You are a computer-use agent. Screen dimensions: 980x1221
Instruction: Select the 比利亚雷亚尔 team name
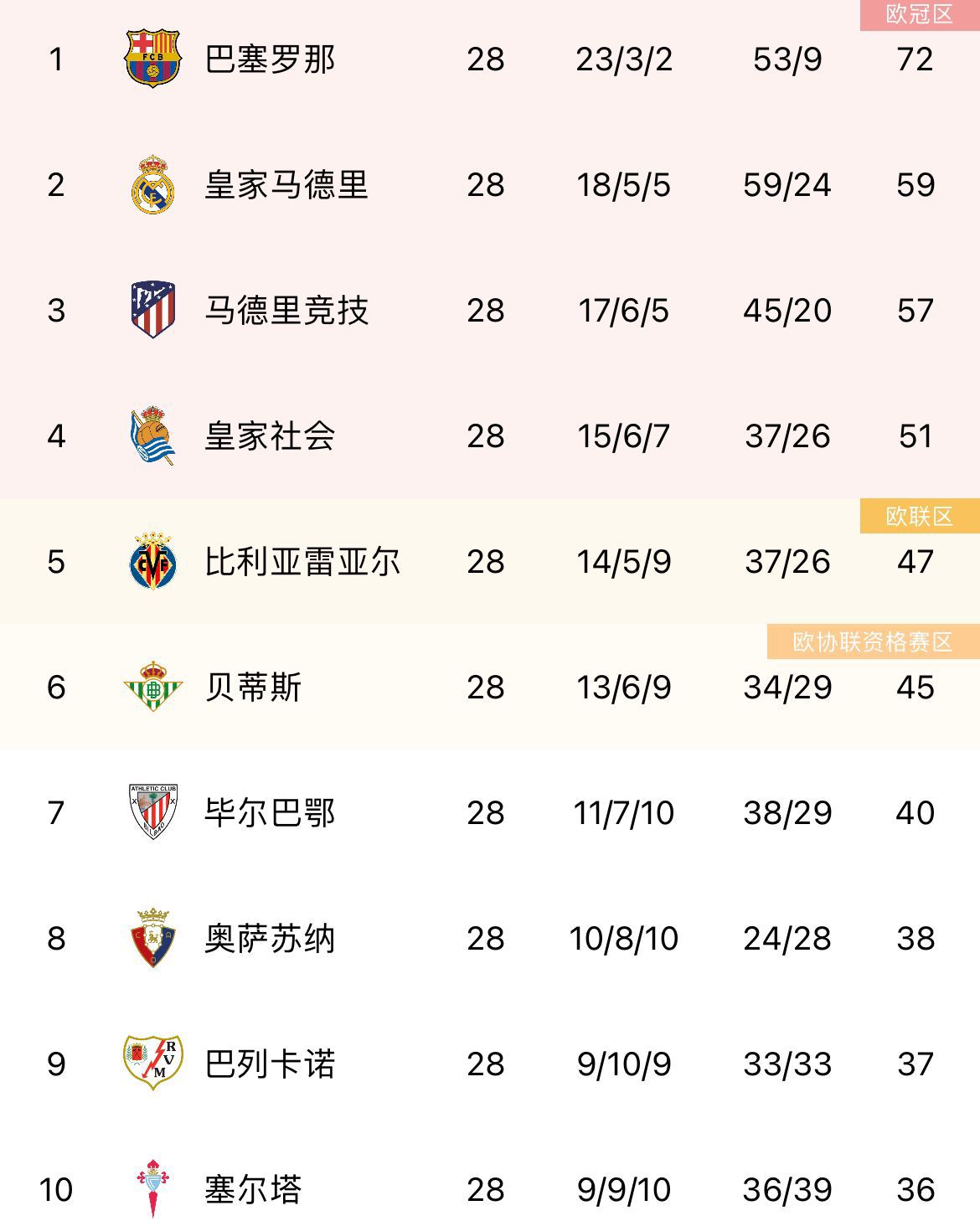click(302, 562)
